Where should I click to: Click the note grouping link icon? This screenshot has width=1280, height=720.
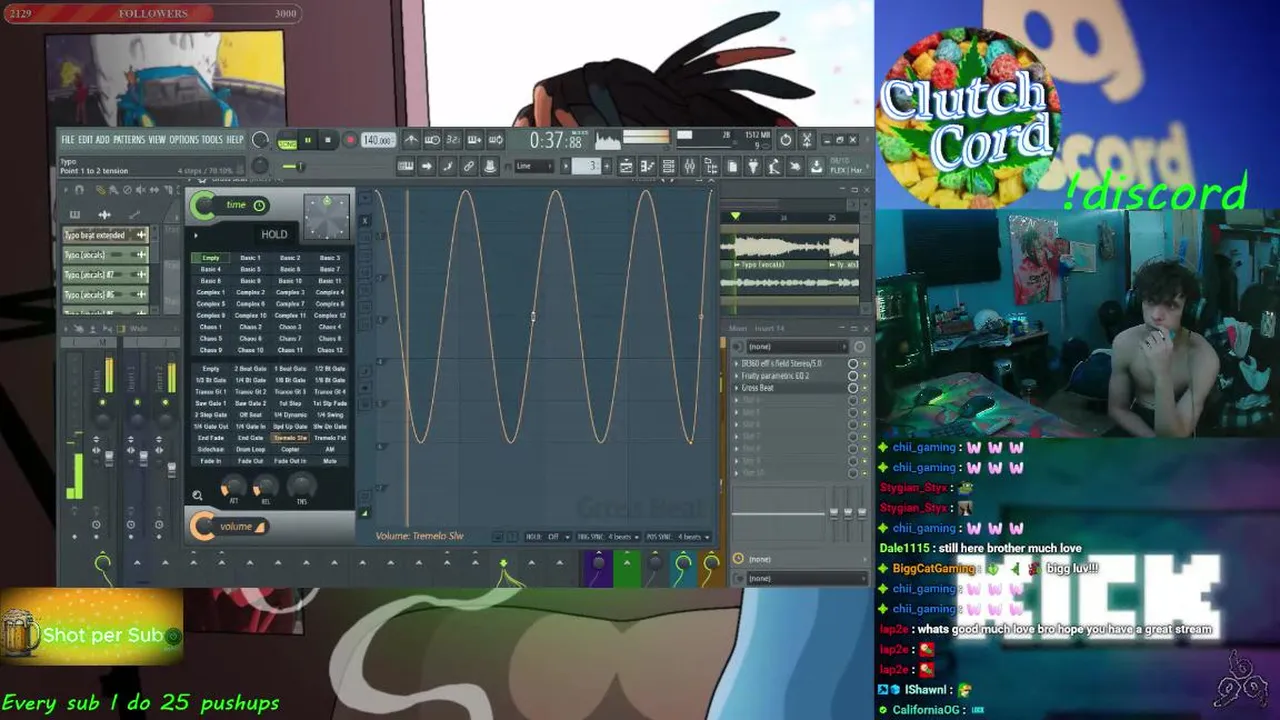coord(469,166)
